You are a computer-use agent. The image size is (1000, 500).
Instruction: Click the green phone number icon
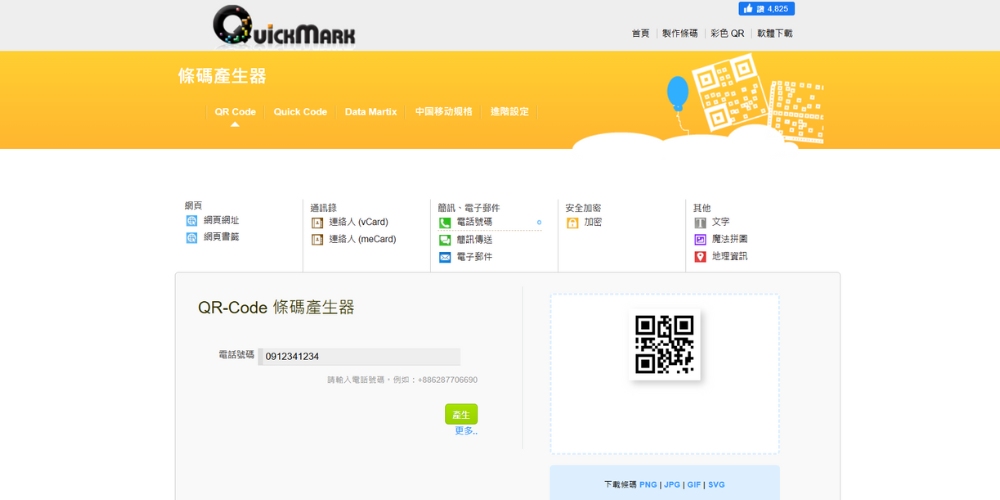pyautogui.click(x=445, y=223)
